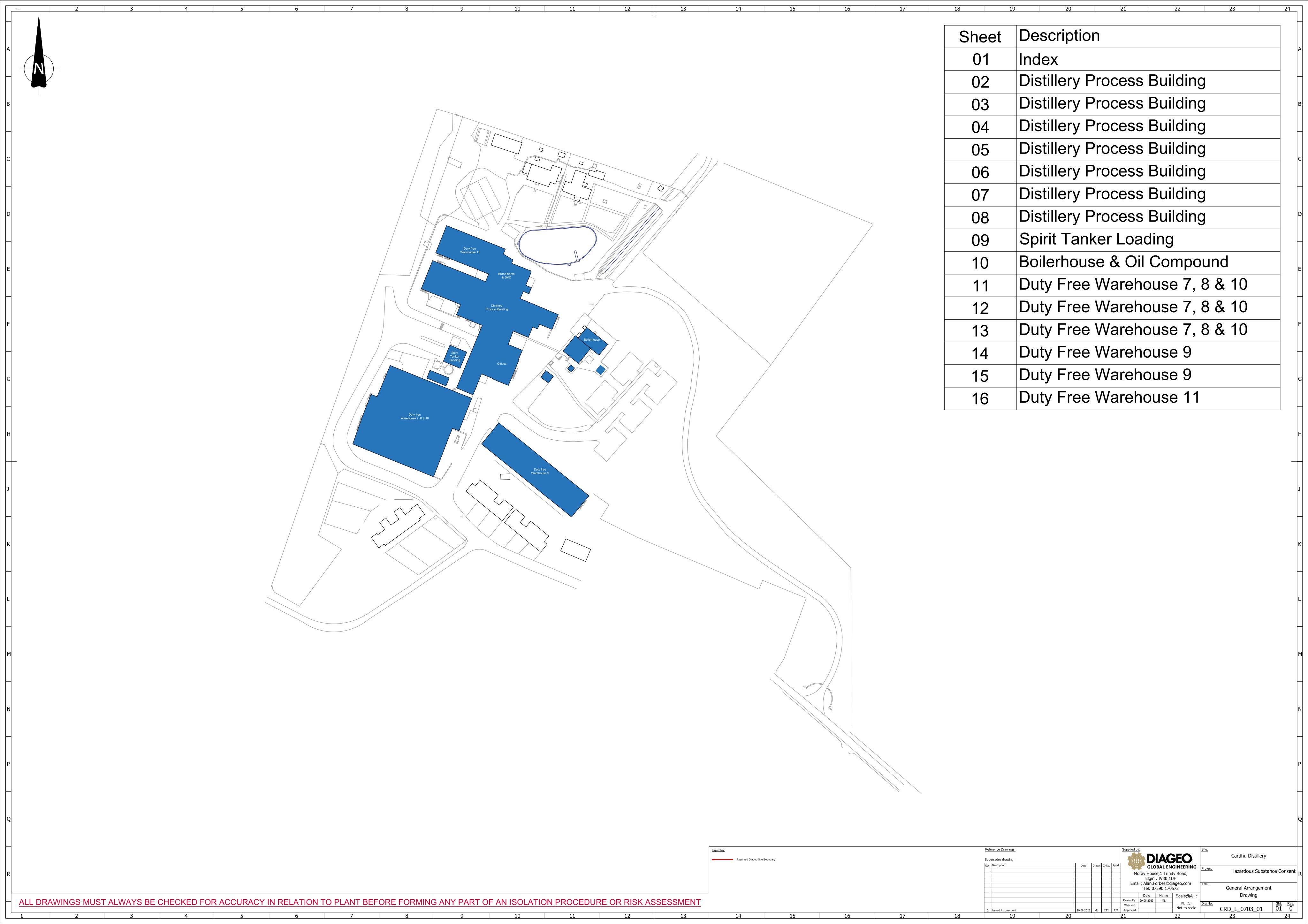Click 'Distillery Process Building' in sheet 05 row
This screenshot has width=1308, height=924.
click(1112, 149)
